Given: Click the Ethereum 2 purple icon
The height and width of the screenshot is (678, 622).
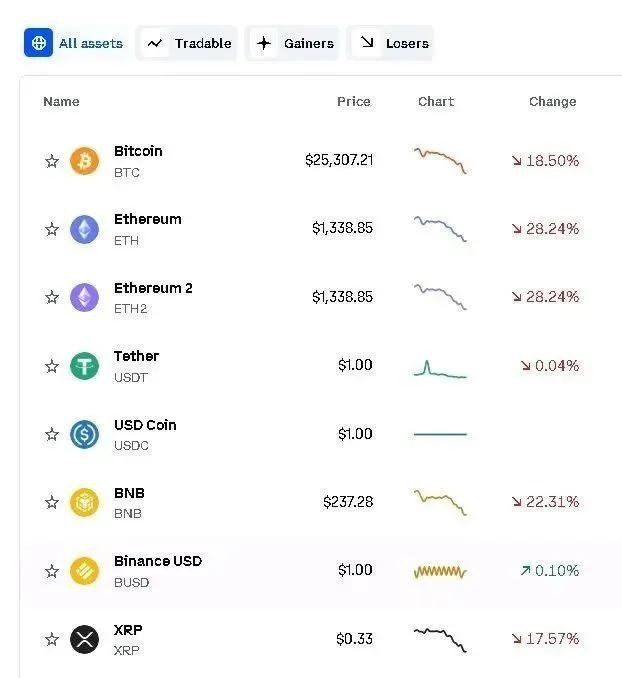Looking at the screenshot, I should (84, 297).
